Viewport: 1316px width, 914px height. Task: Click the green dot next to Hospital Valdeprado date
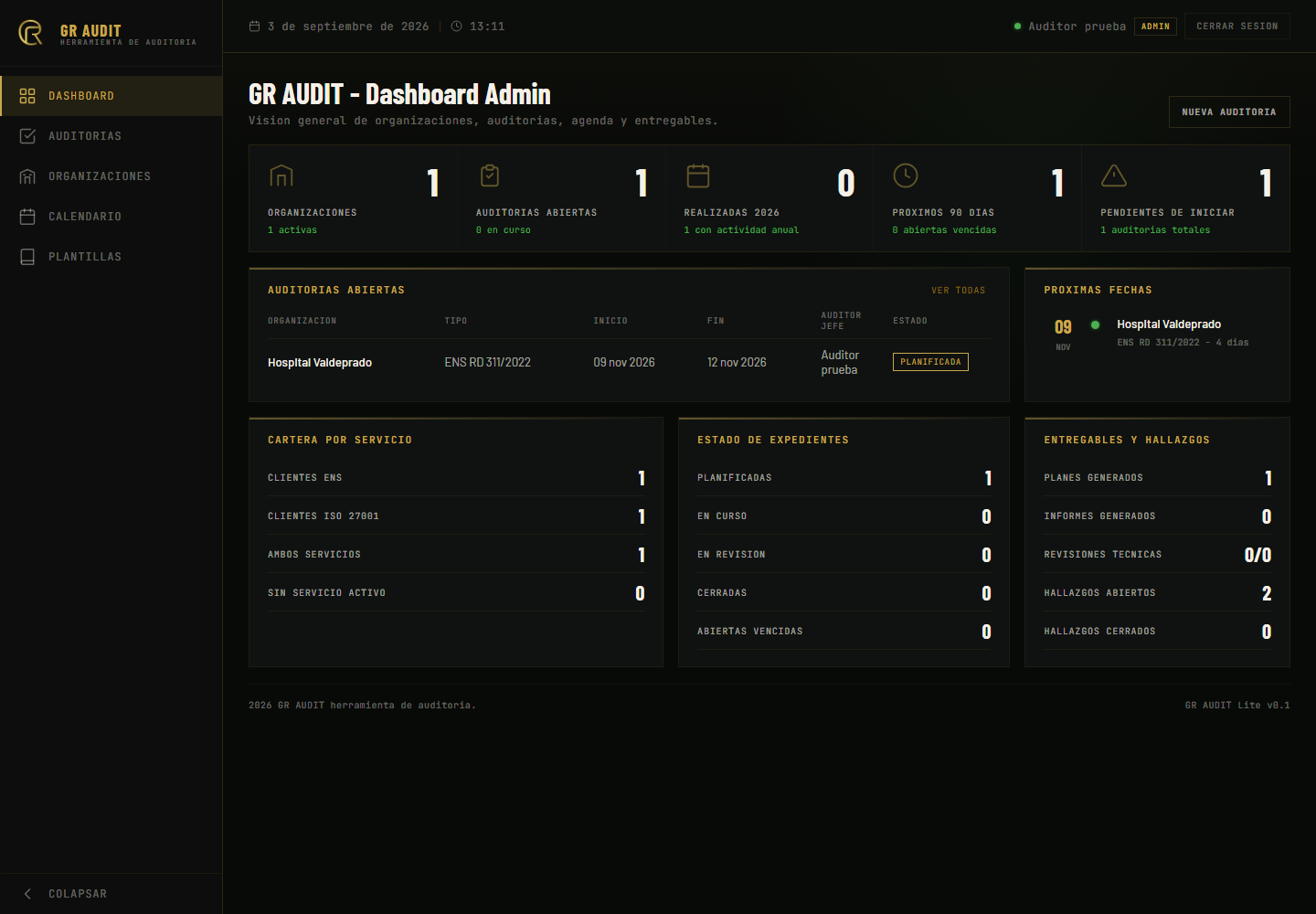[x=1095, y=324]
